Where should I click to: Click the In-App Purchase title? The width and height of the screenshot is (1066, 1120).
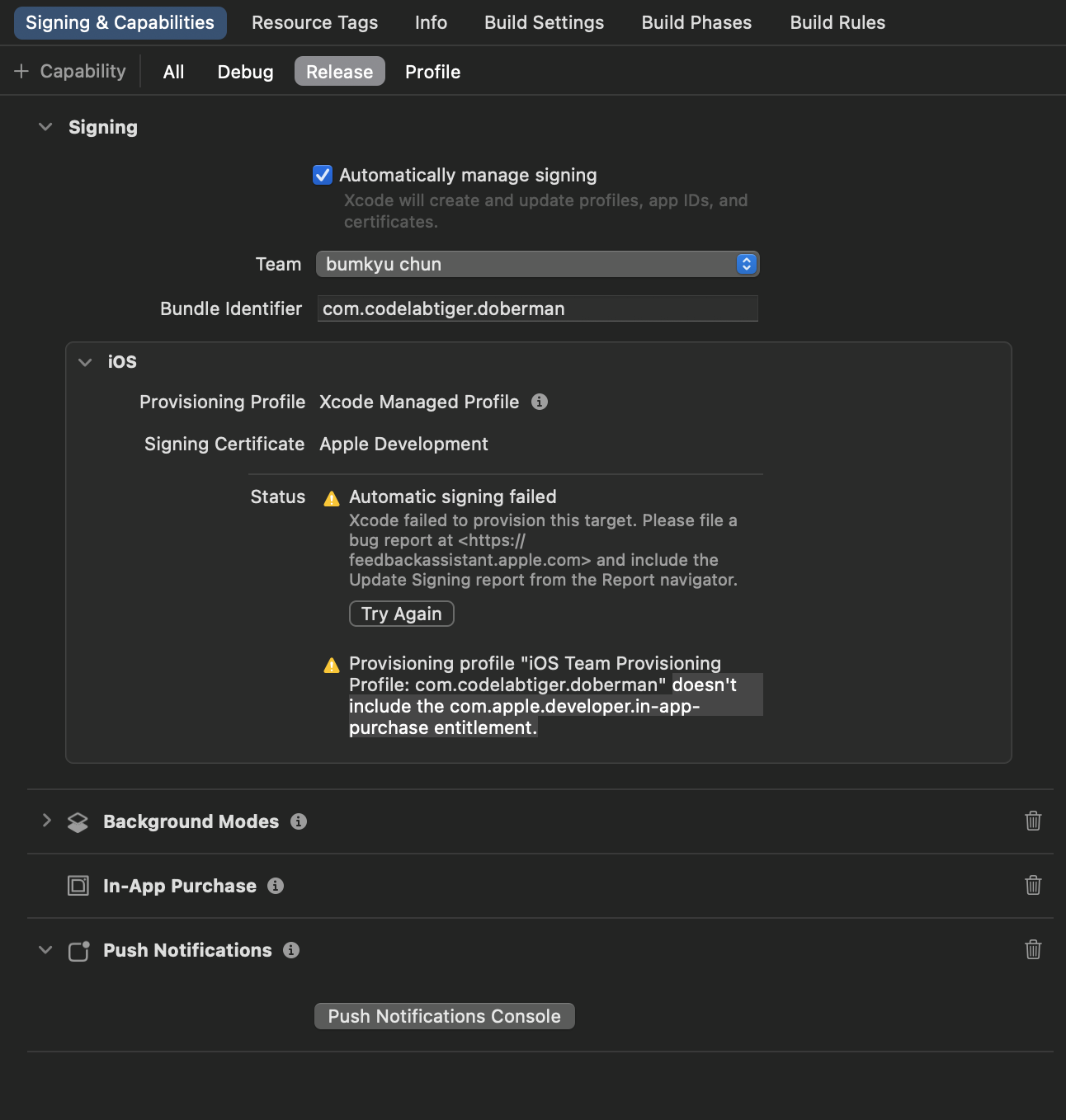click(x=180, y=886)
